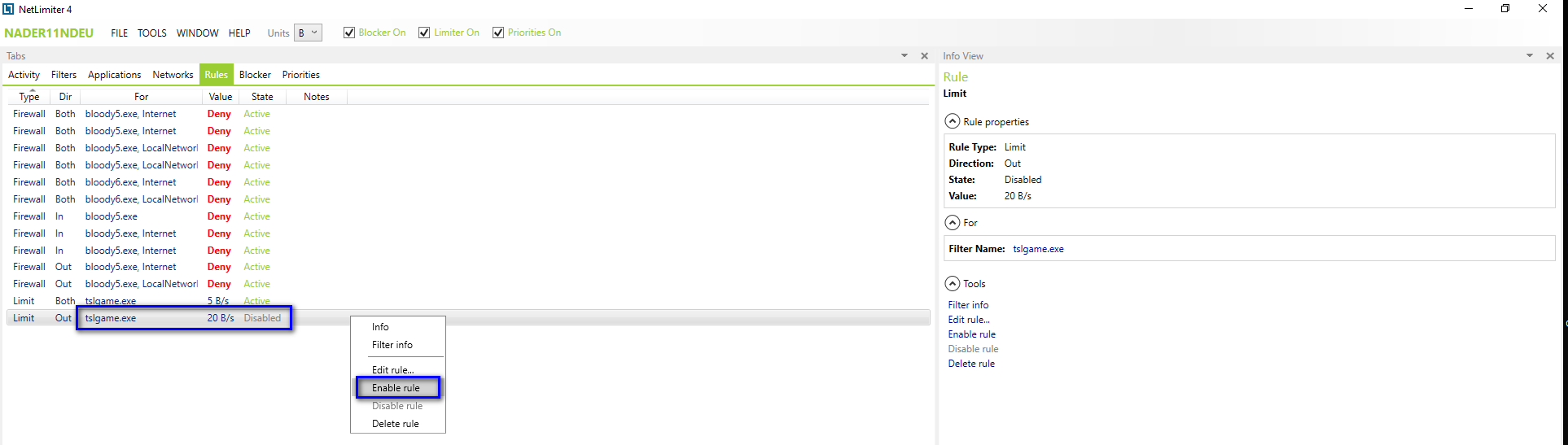1568x445 pixels.
Task: Open the Info View panel dropdown arrow
Action: click(x=1530, y=56)
